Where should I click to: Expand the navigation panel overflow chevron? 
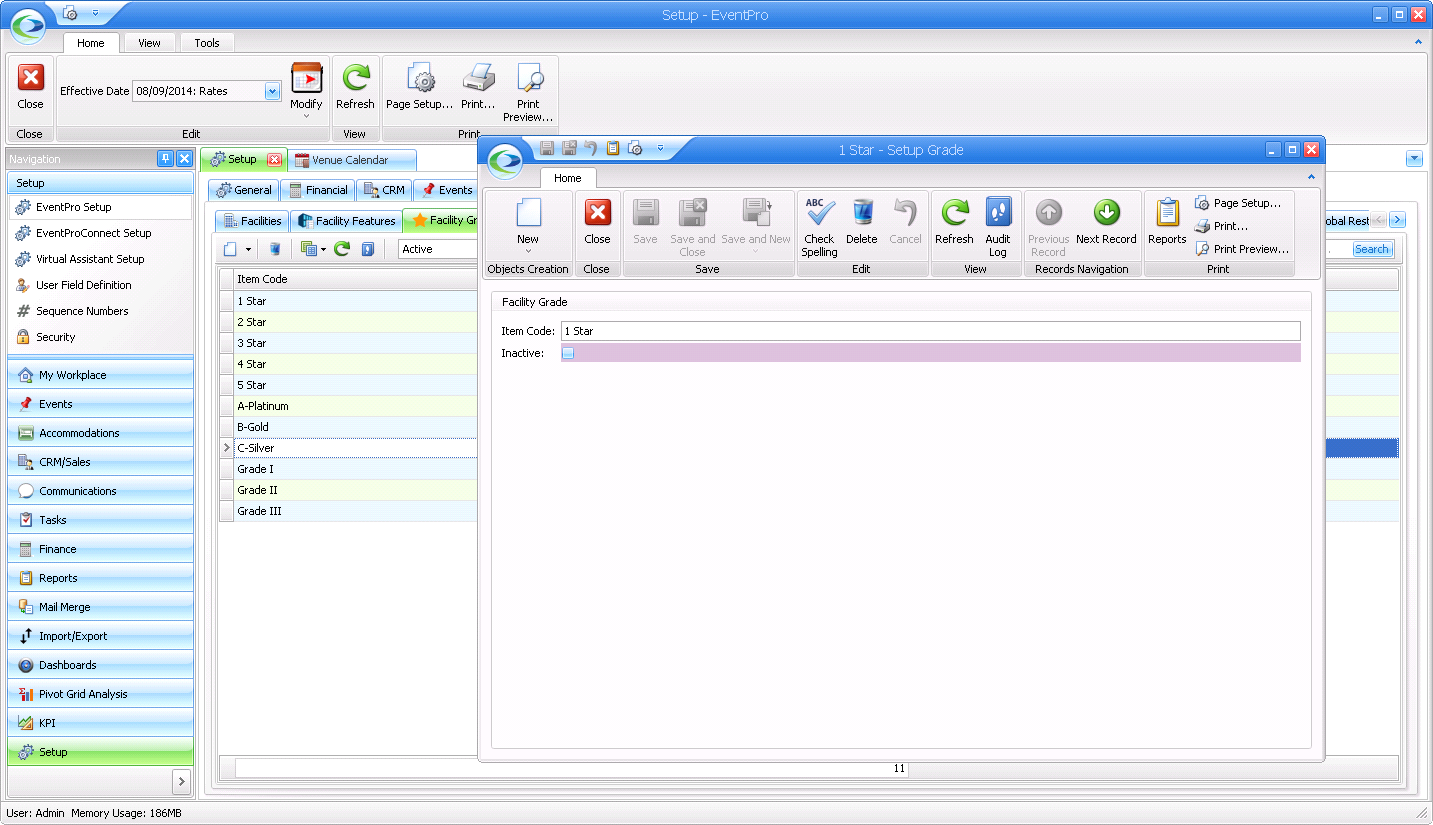click(181, 781)
